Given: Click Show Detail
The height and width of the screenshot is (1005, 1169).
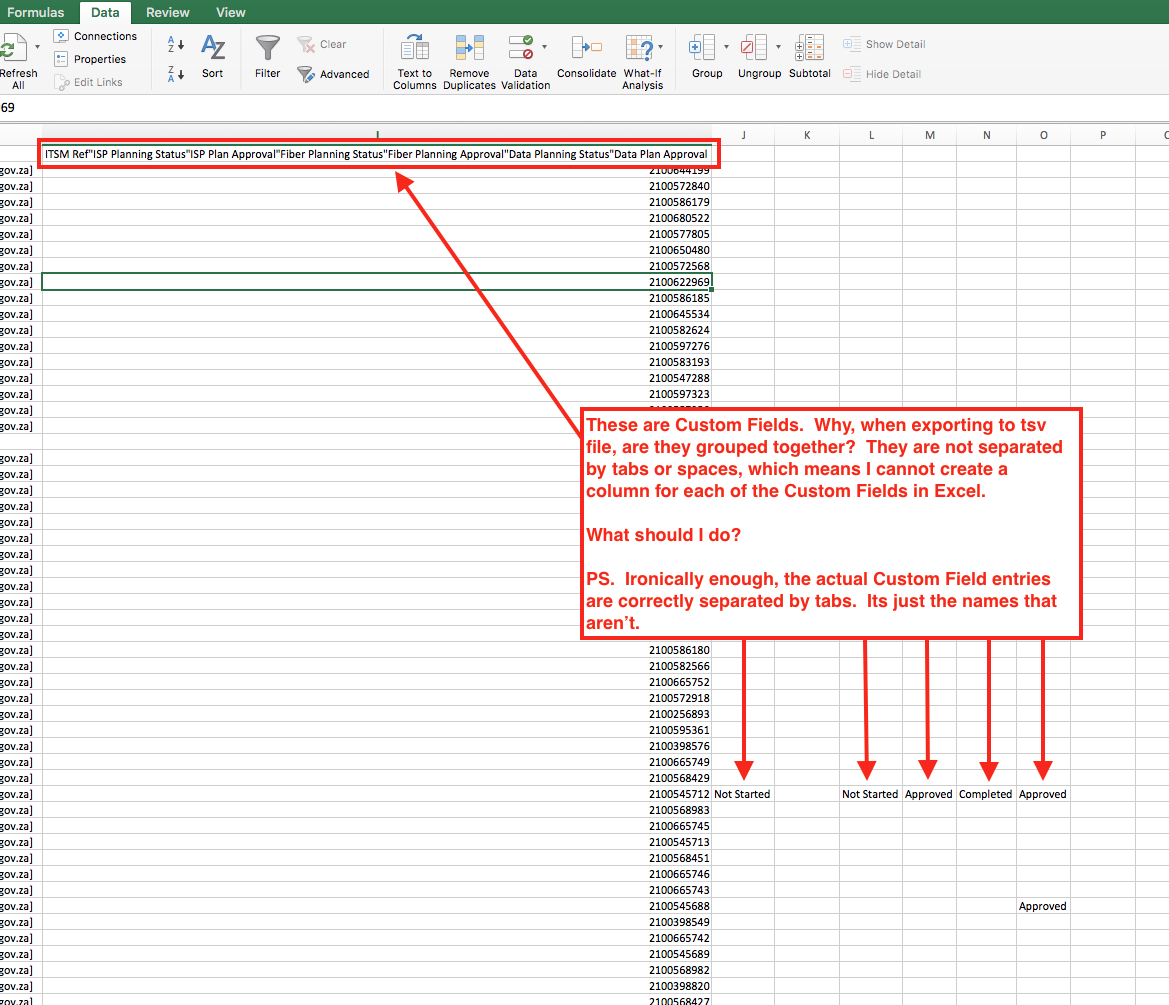Looking at the screenshot, I should pos(884,44).
